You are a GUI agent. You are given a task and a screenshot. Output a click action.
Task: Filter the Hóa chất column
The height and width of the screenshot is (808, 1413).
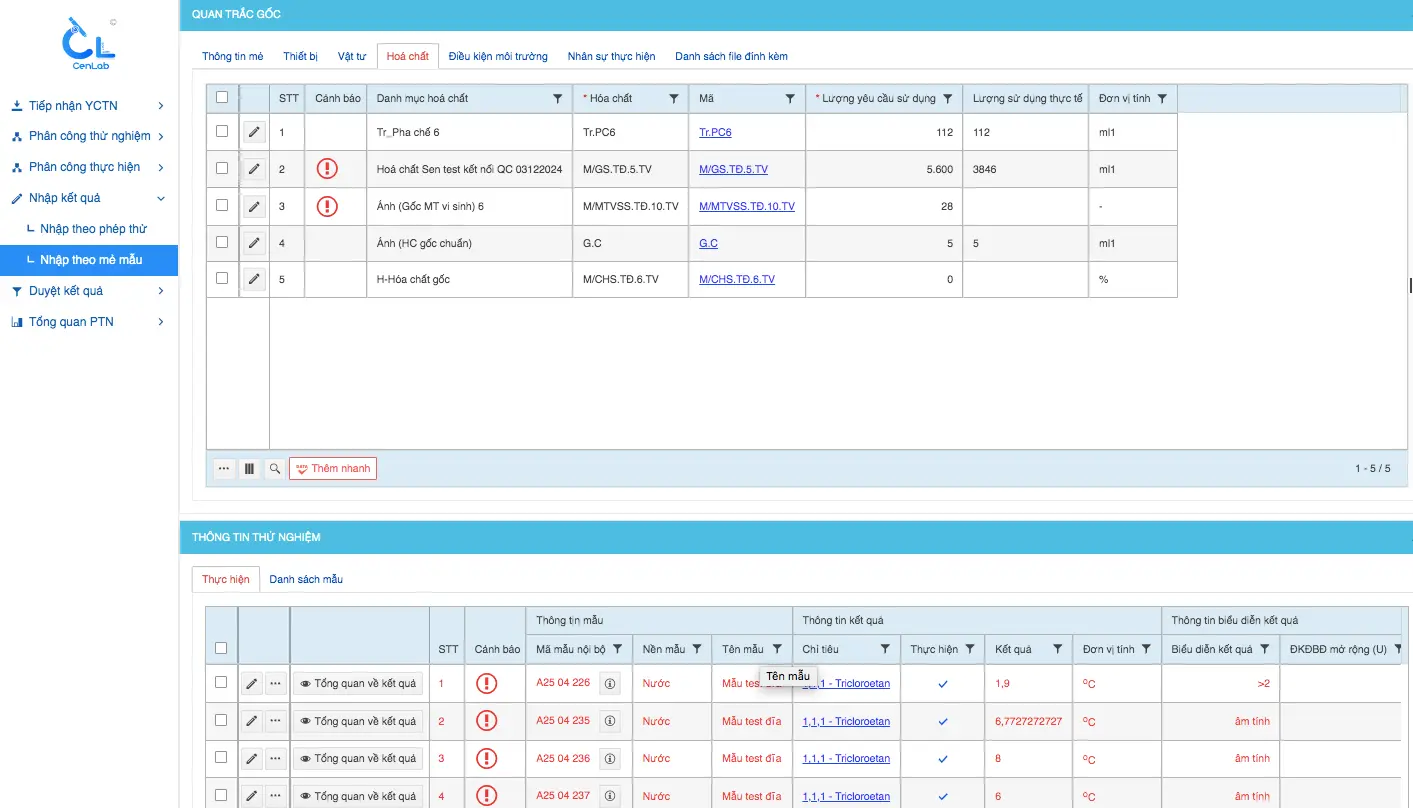coord(674,98)
